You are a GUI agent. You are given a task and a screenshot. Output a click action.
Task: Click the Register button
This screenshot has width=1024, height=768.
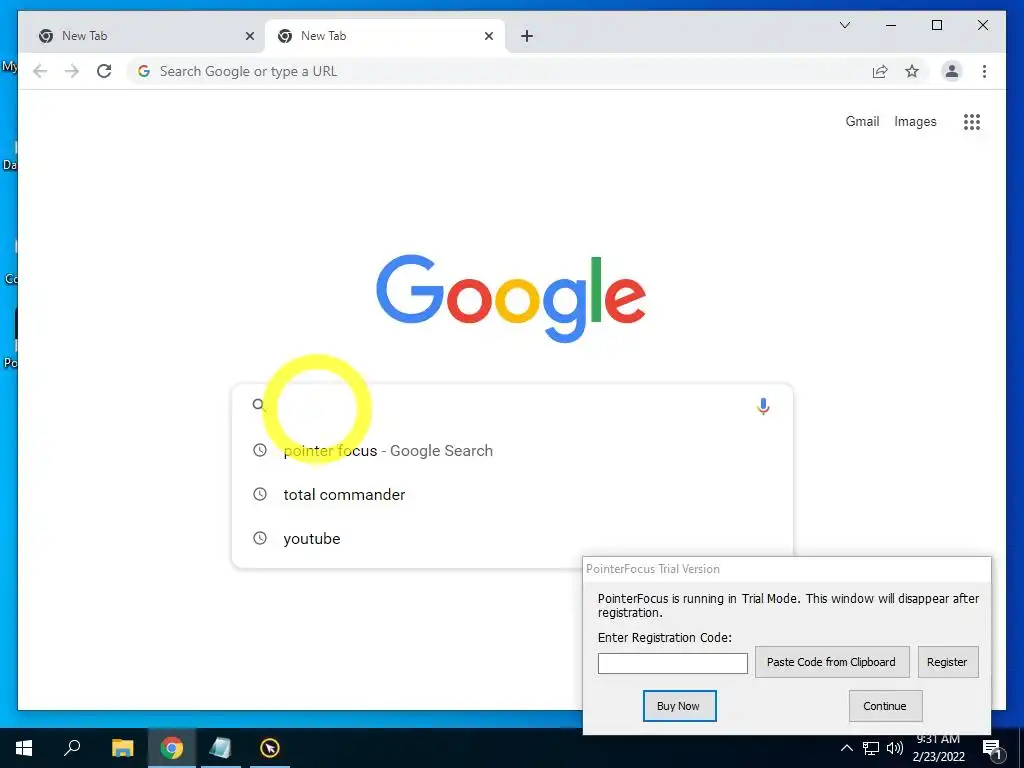click(x=947, y=662)
